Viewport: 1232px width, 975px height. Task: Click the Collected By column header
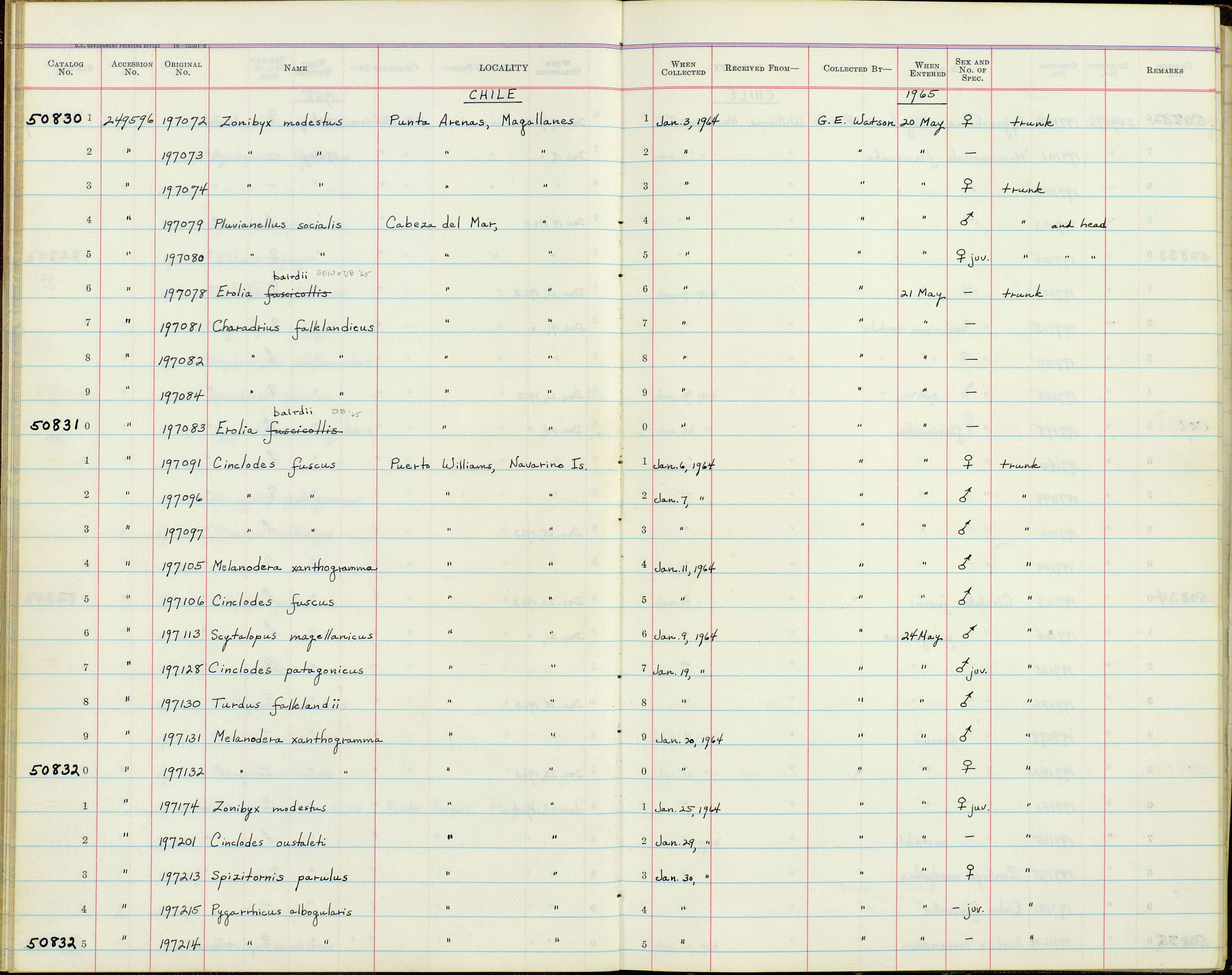click(x=857, y=68)
